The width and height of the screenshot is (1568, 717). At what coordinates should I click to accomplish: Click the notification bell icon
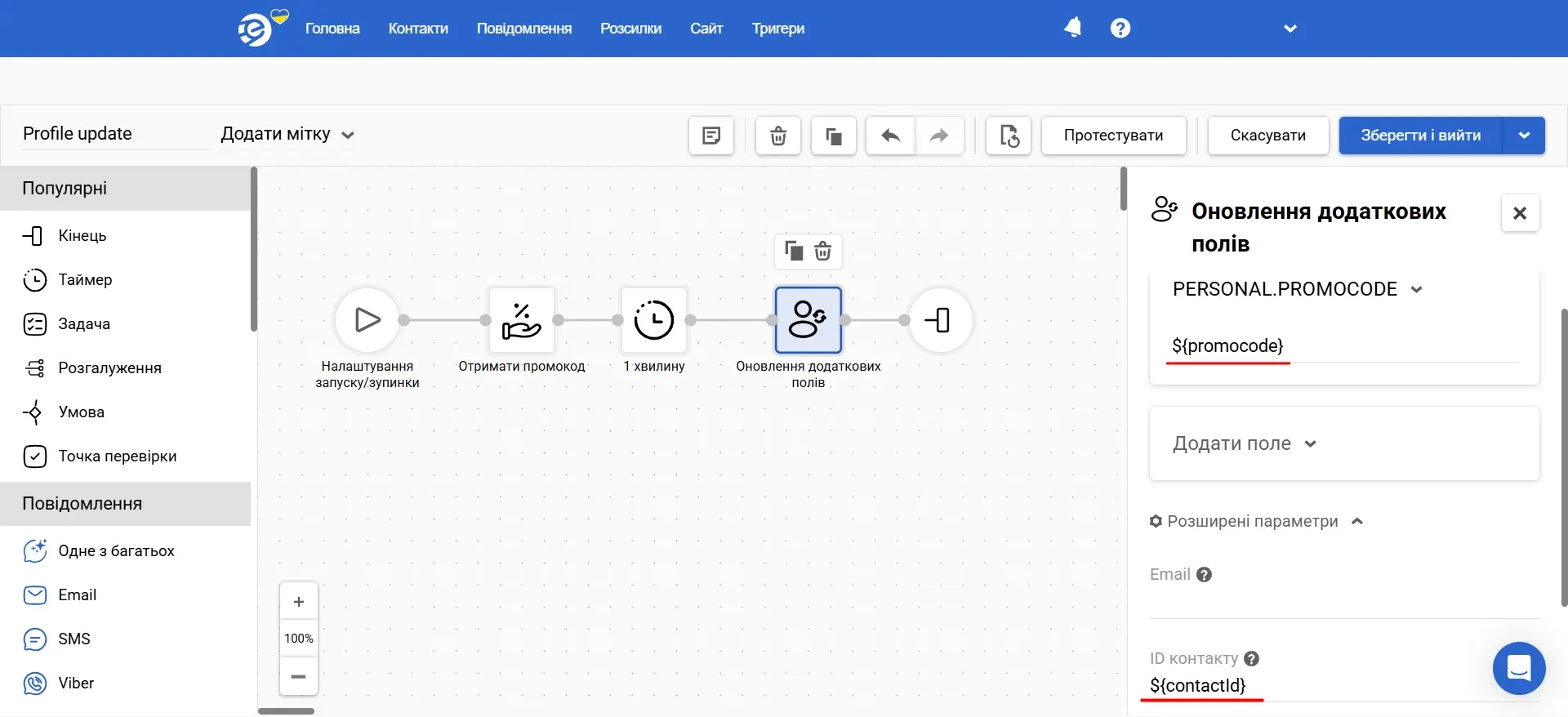(x=1072, y=29)
